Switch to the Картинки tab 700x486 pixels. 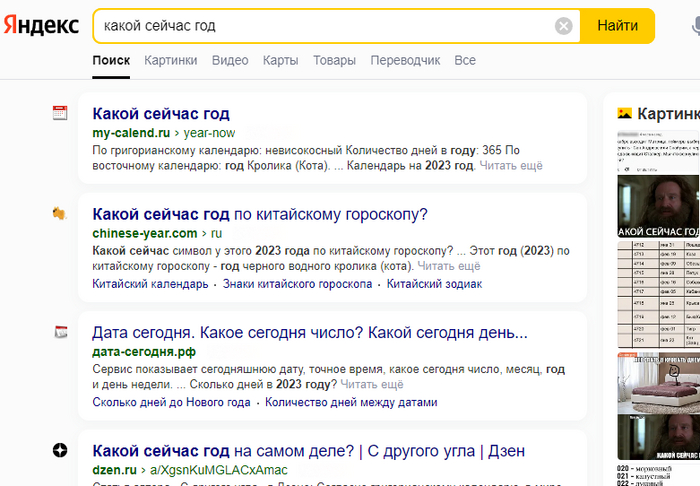171,60
